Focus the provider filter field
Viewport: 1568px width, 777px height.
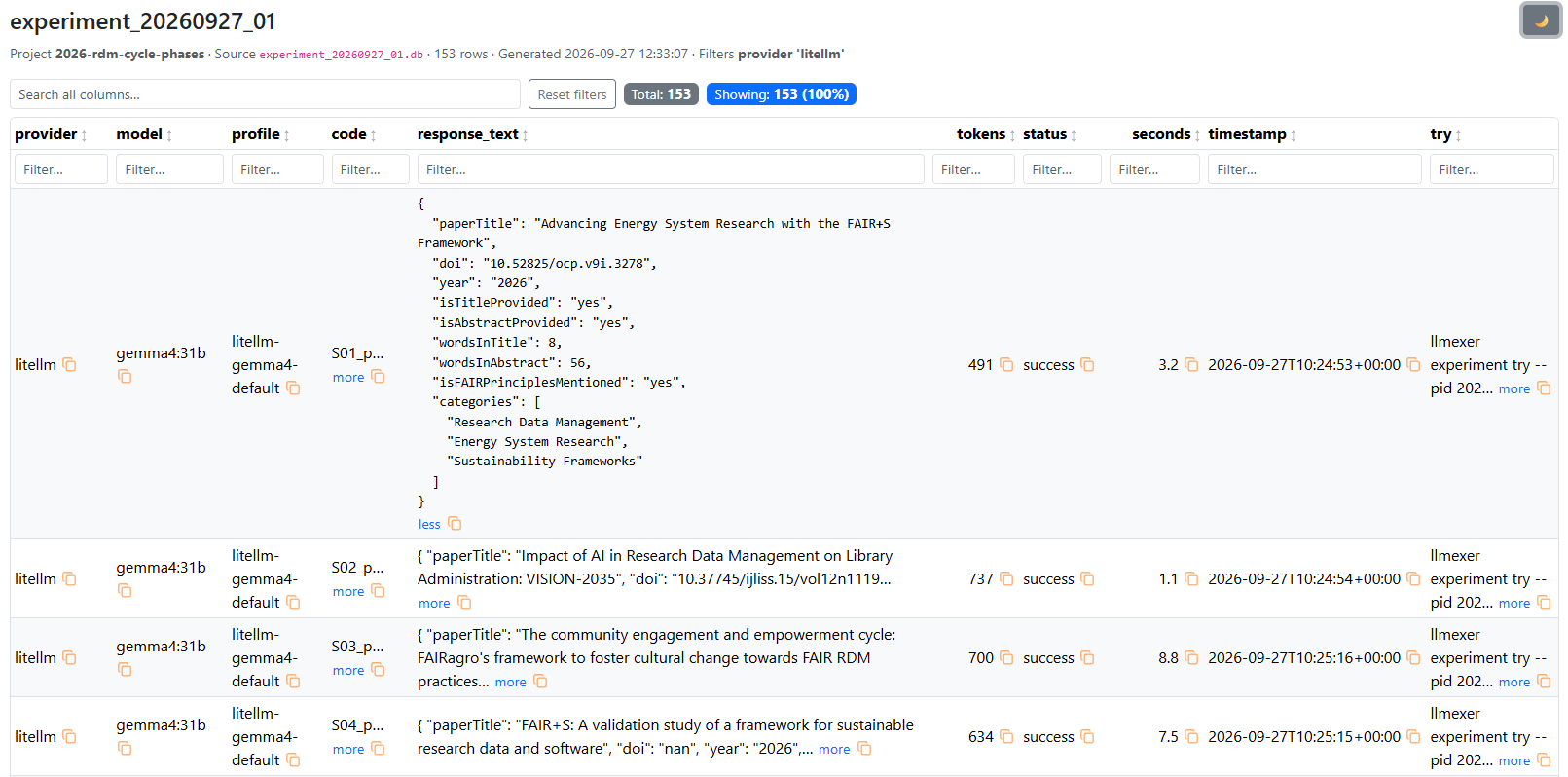61,169
